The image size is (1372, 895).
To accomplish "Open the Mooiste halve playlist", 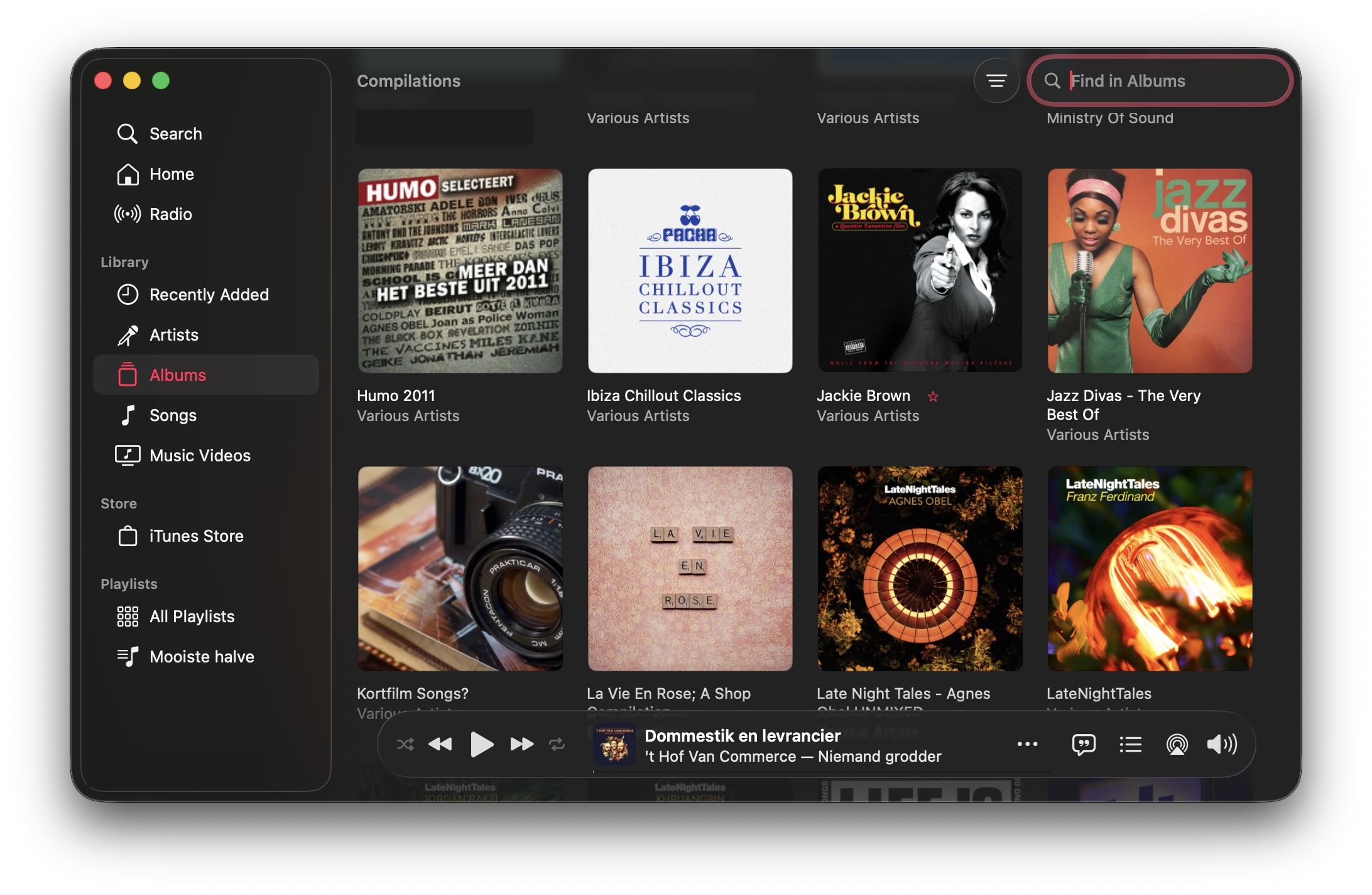I will (202, 657).
